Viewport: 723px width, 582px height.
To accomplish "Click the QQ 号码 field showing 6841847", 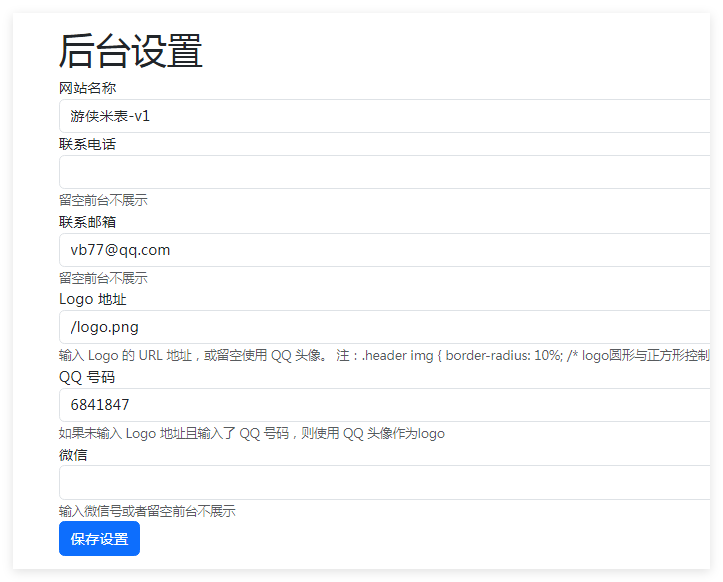I will point(385,405).
